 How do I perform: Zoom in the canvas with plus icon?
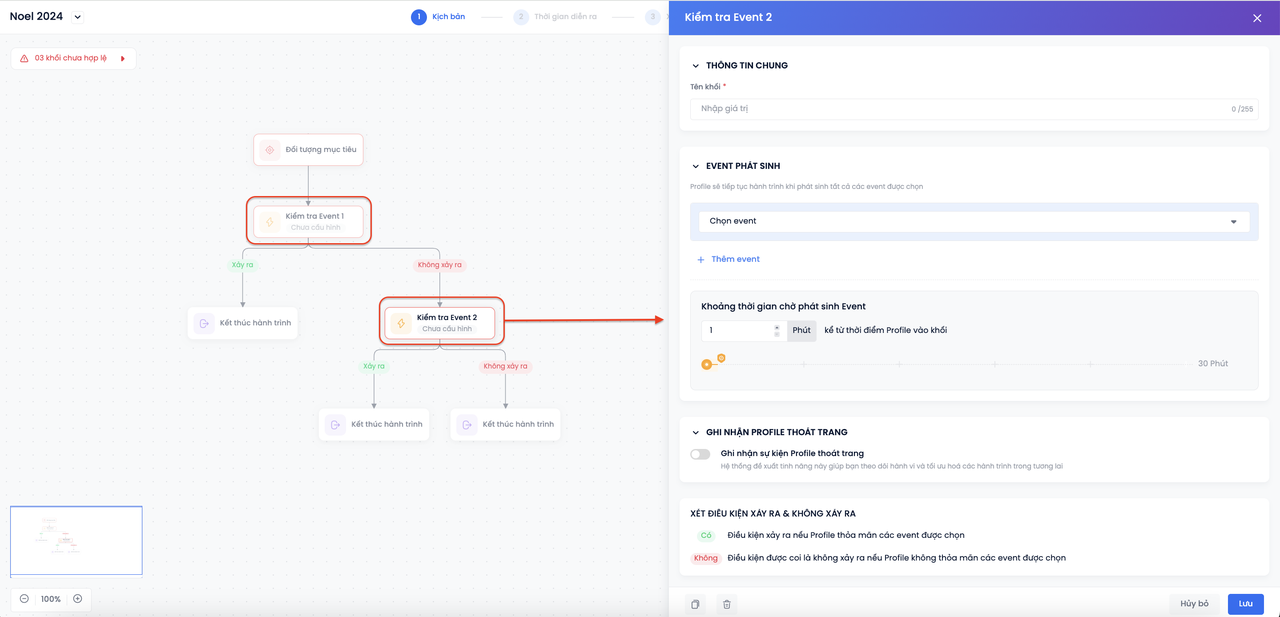(x=78, y=599)
